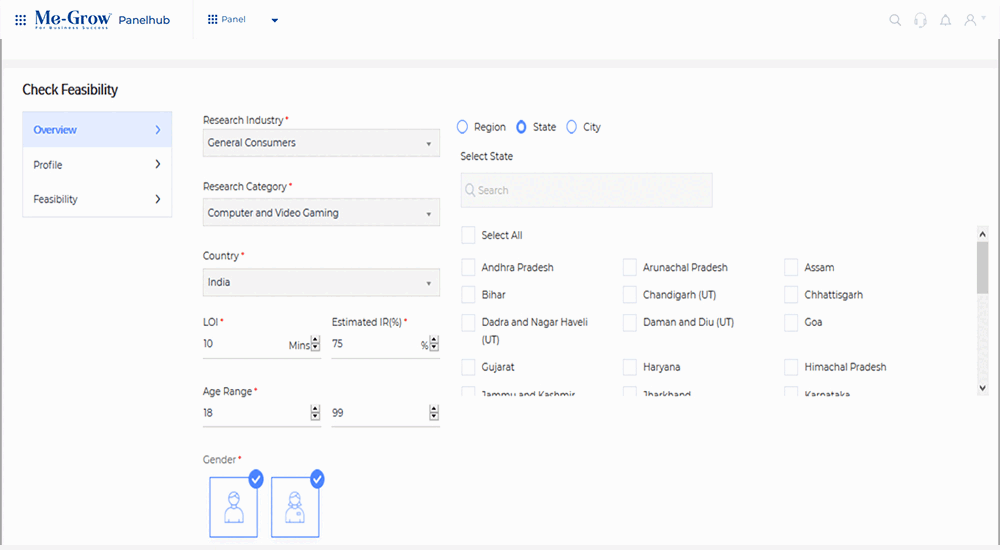Open the notifications bell icon
The image size is (1000, 550).
pyautogui.click(x=946, y=20)
